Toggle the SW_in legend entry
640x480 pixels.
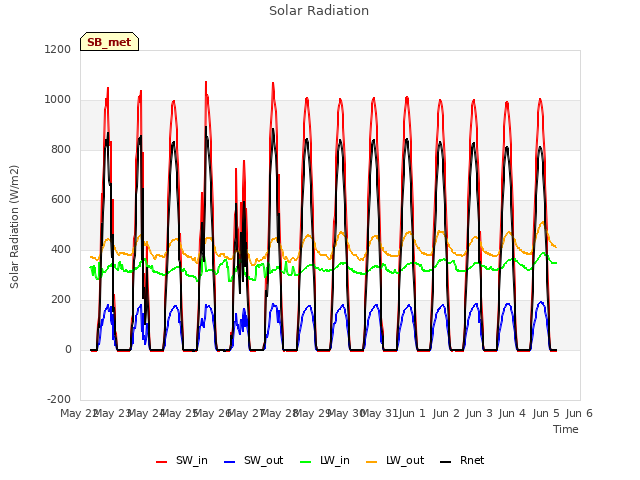(x=182, y=460)
